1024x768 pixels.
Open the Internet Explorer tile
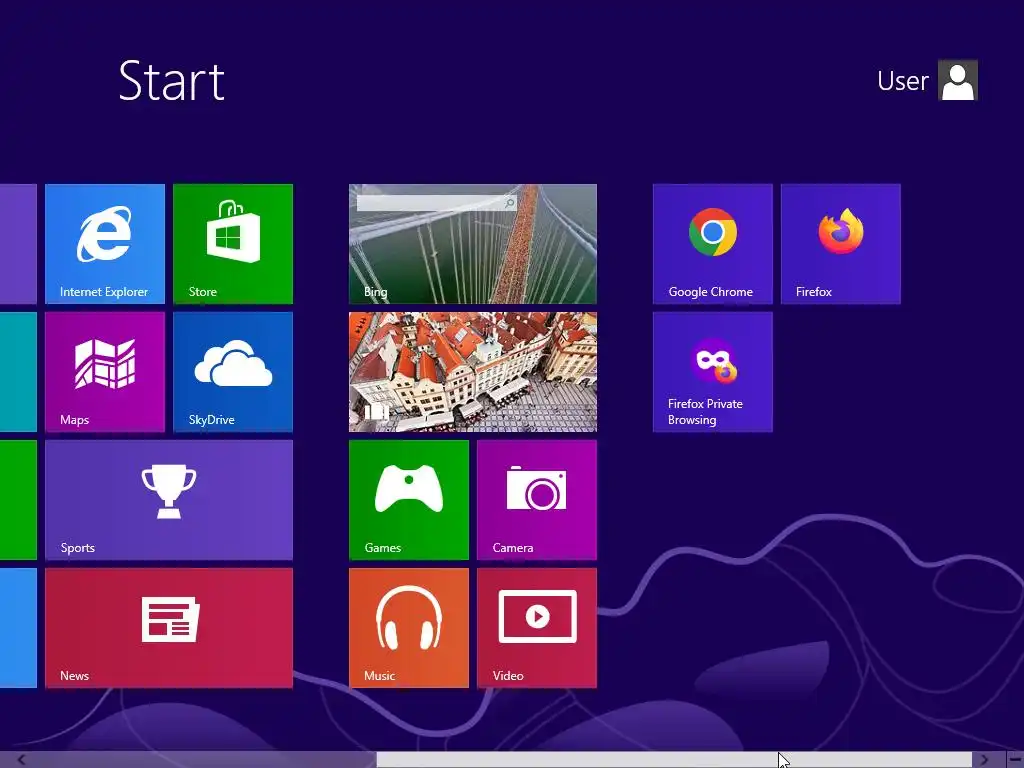click(104, 244)
